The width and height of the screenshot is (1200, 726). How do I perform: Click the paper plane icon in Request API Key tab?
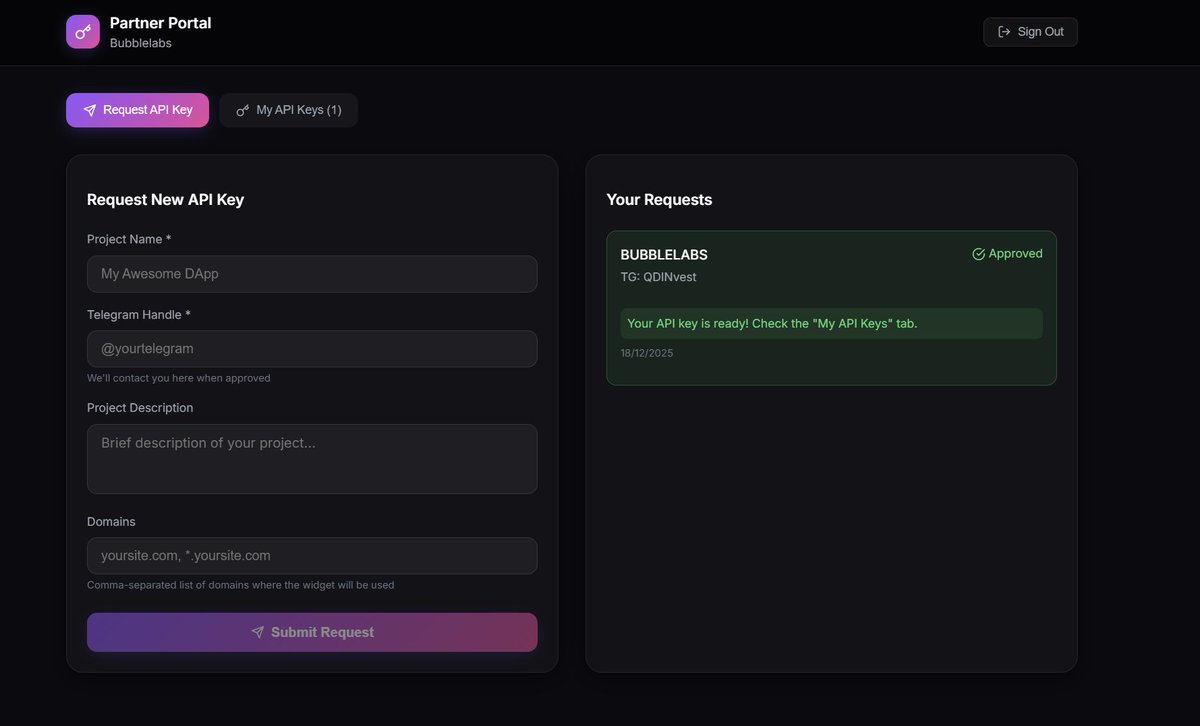pos(90,110)
